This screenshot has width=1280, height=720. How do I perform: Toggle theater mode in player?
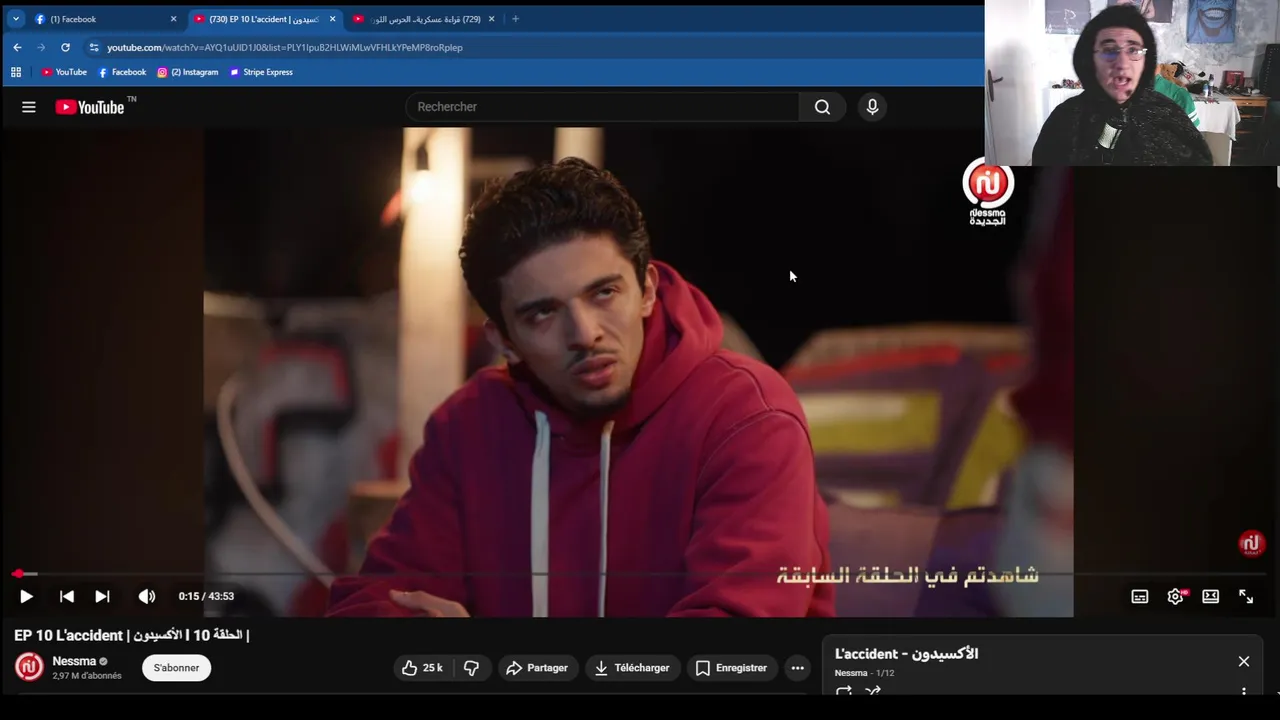tap(1211, 596)
